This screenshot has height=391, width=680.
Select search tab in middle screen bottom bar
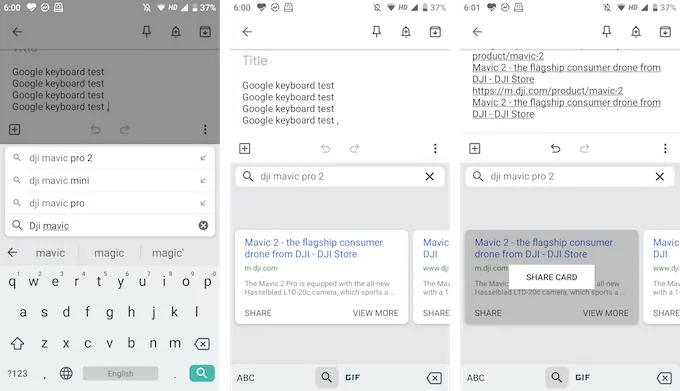click(x=327, y=377)
